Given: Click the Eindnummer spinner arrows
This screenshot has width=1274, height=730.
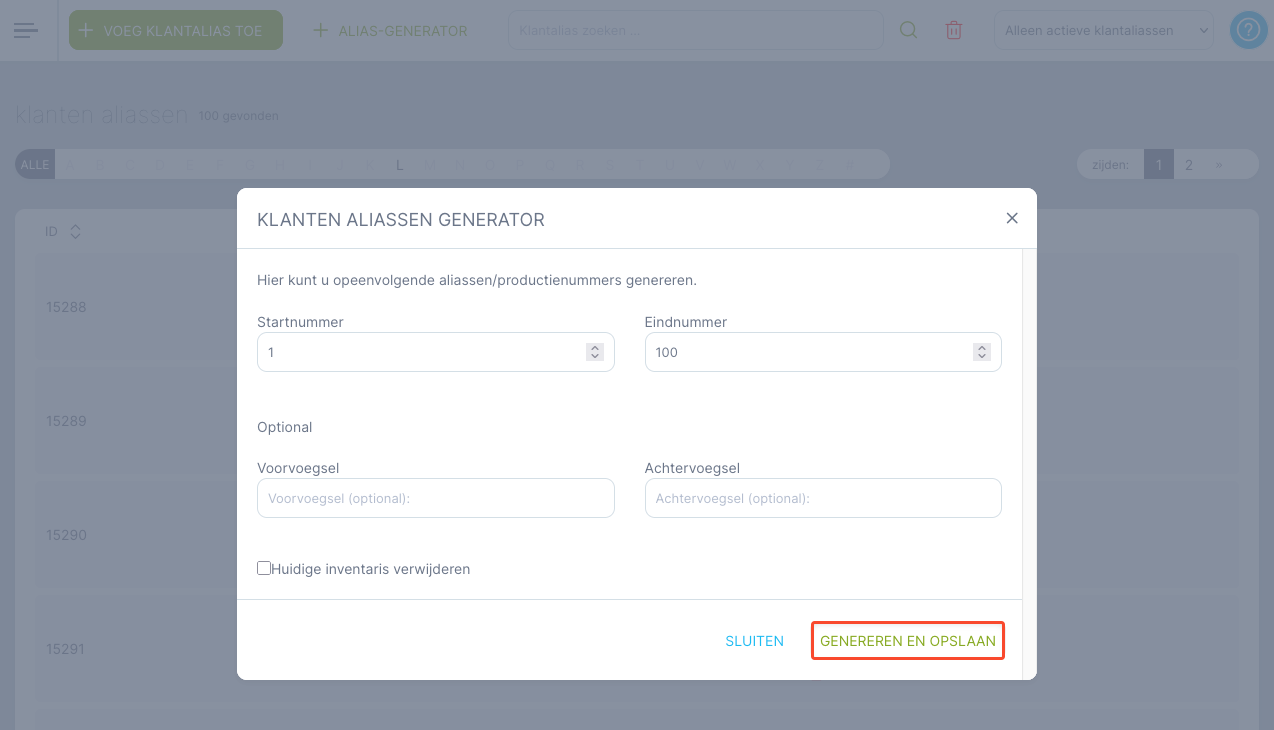Looking at the screenshot, I should [982, 352].
